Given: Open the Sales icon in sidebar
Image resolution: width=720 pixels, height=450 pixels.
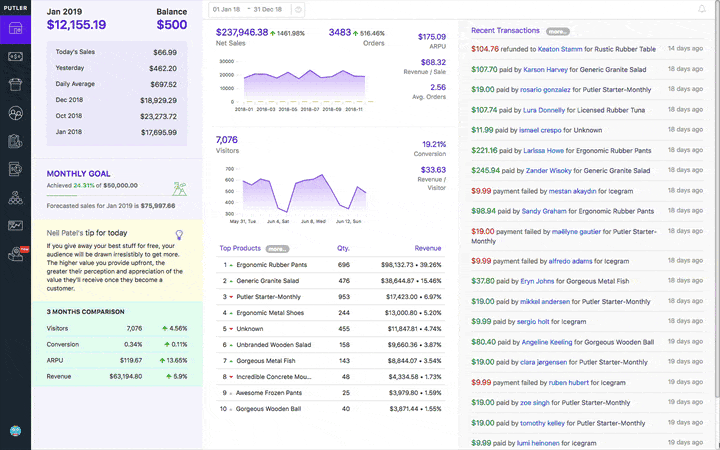Looking at the screenshot, I should [15, 57].
